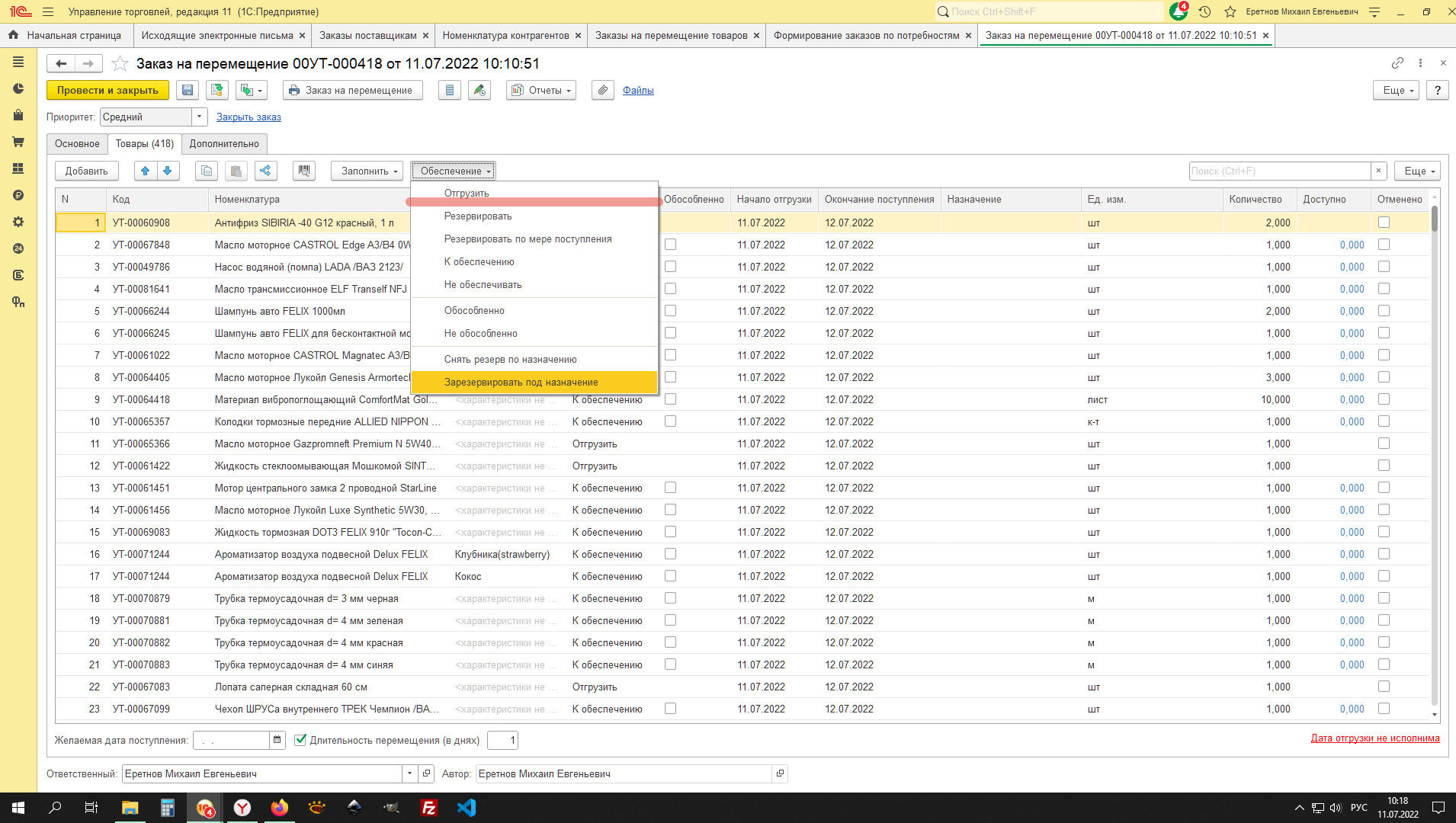
Task: Check the Отменено box in the first row
Action: [x=1384, y=223]
